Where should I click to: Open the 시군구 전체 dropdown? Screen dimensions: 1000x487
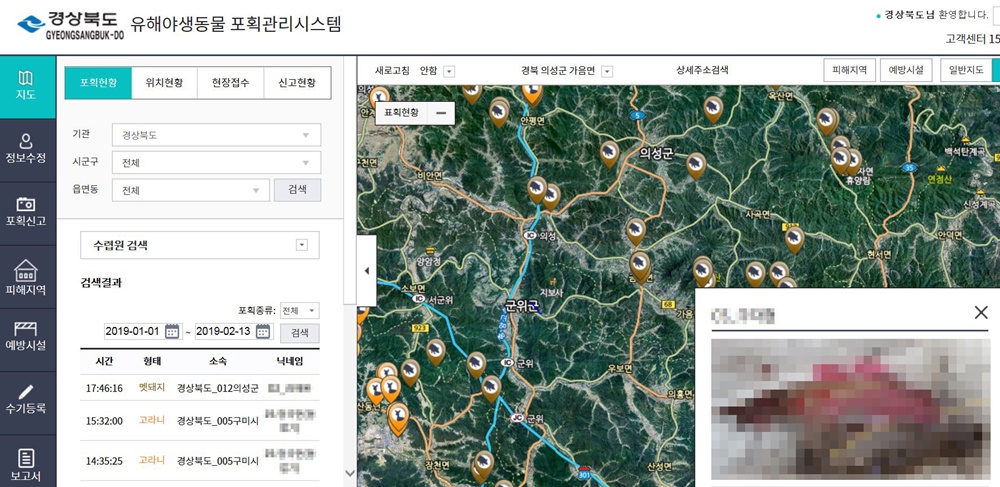(x=216, y=163)
